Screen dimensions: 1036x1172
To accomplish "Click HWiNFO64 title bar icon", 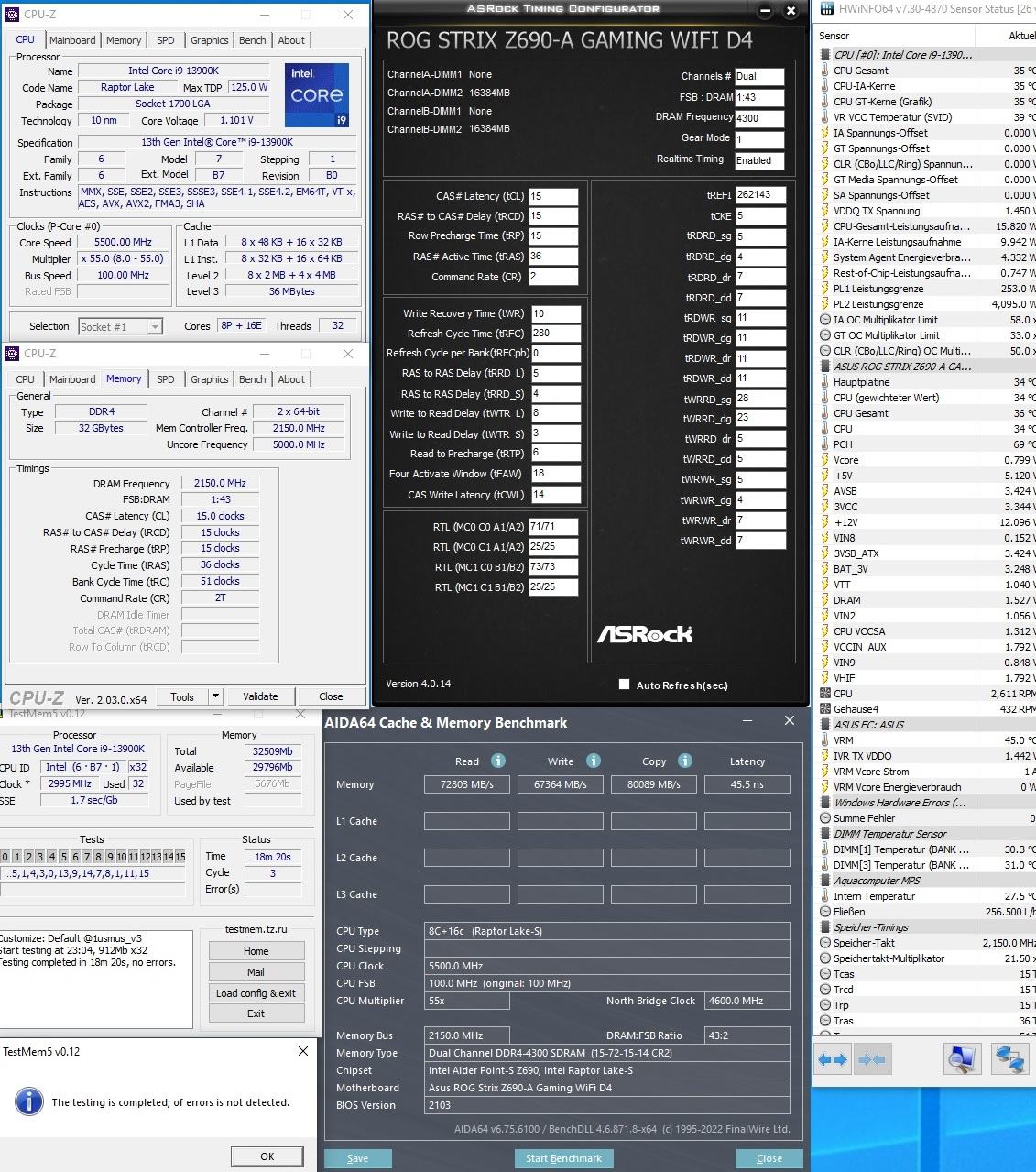I will 826,9.
